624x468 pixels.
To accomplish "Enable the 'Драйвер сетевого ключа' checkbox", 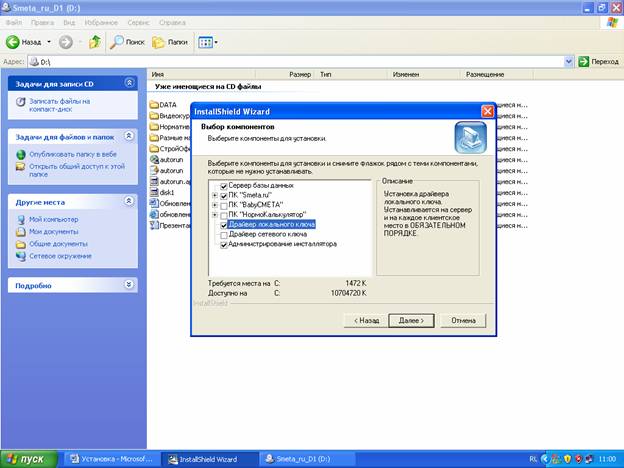I will [x=223, y=234].
